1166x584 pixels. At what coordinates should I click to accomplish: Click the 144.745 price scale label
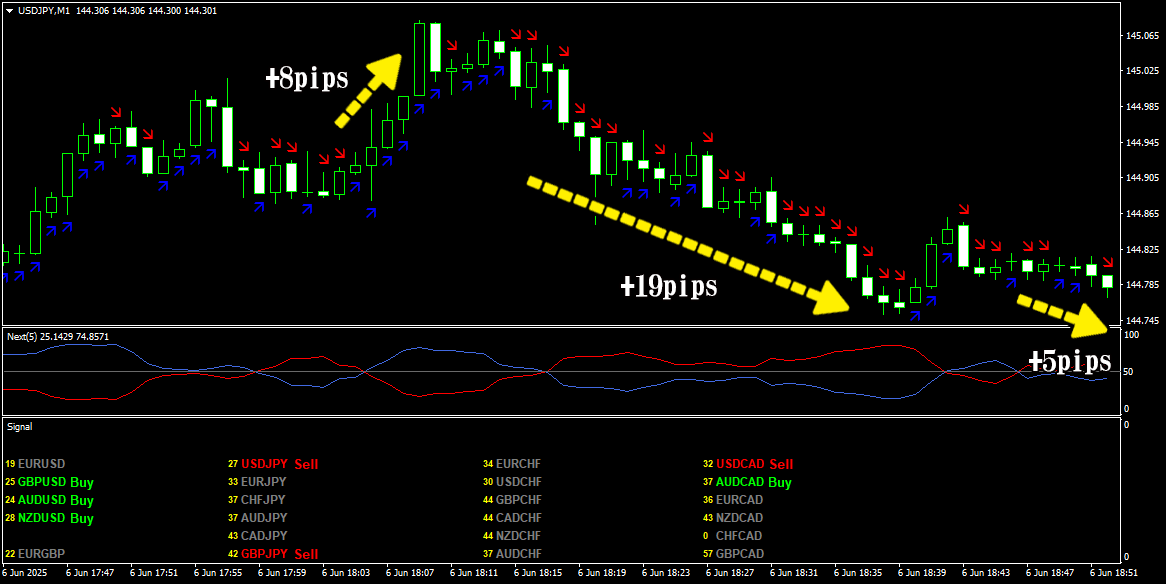(1142, 321)
